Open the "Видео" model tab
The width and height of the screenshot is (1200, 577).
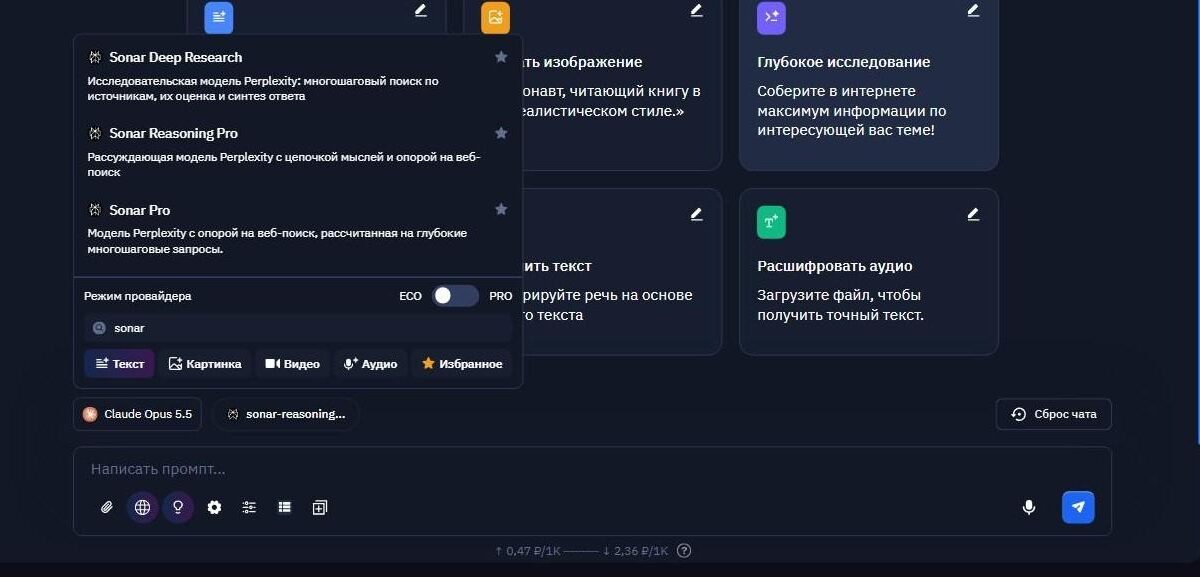point(292,364)
